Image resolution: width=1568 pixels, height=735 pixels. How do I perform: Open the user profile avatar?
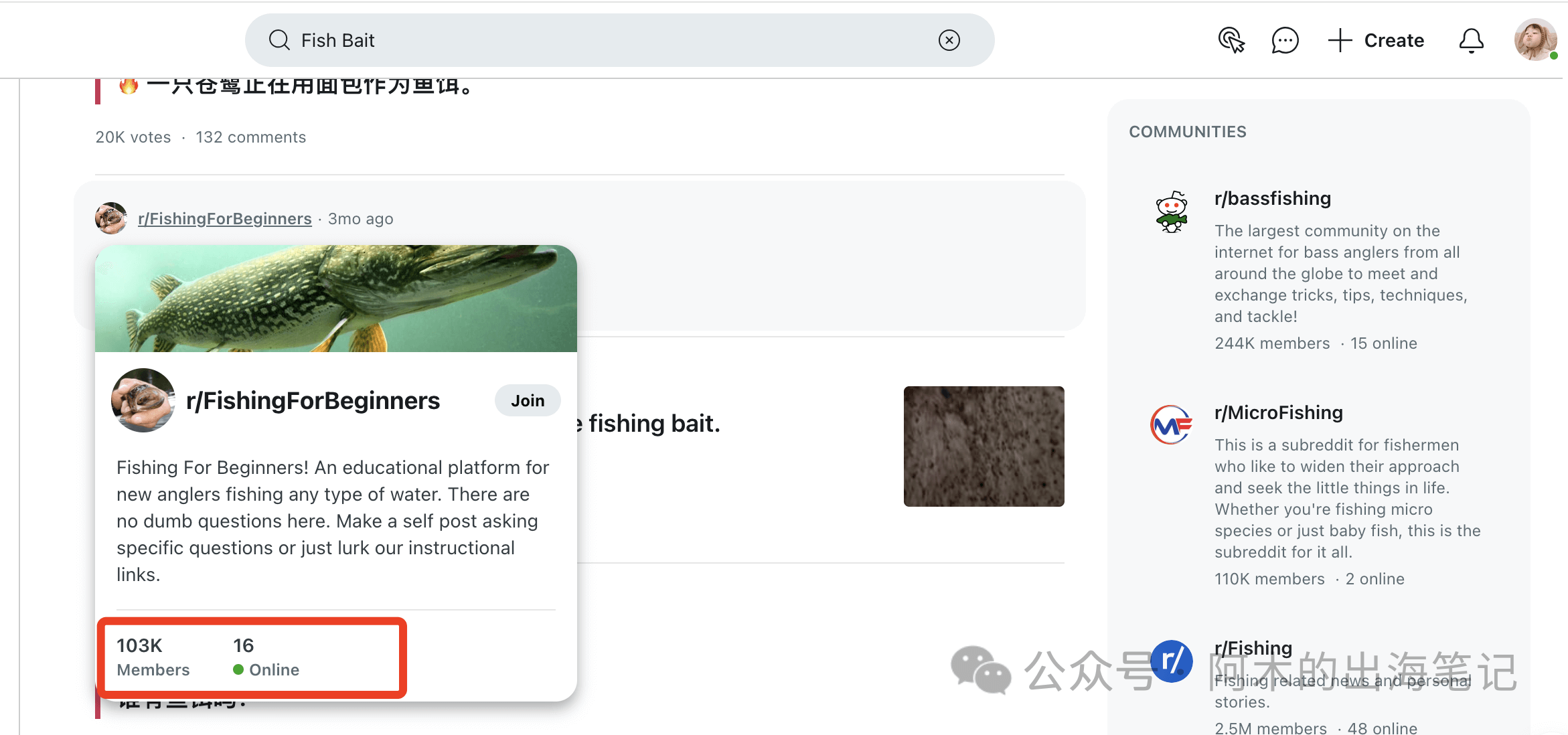pyautogui.click(x=1535, y=39)
